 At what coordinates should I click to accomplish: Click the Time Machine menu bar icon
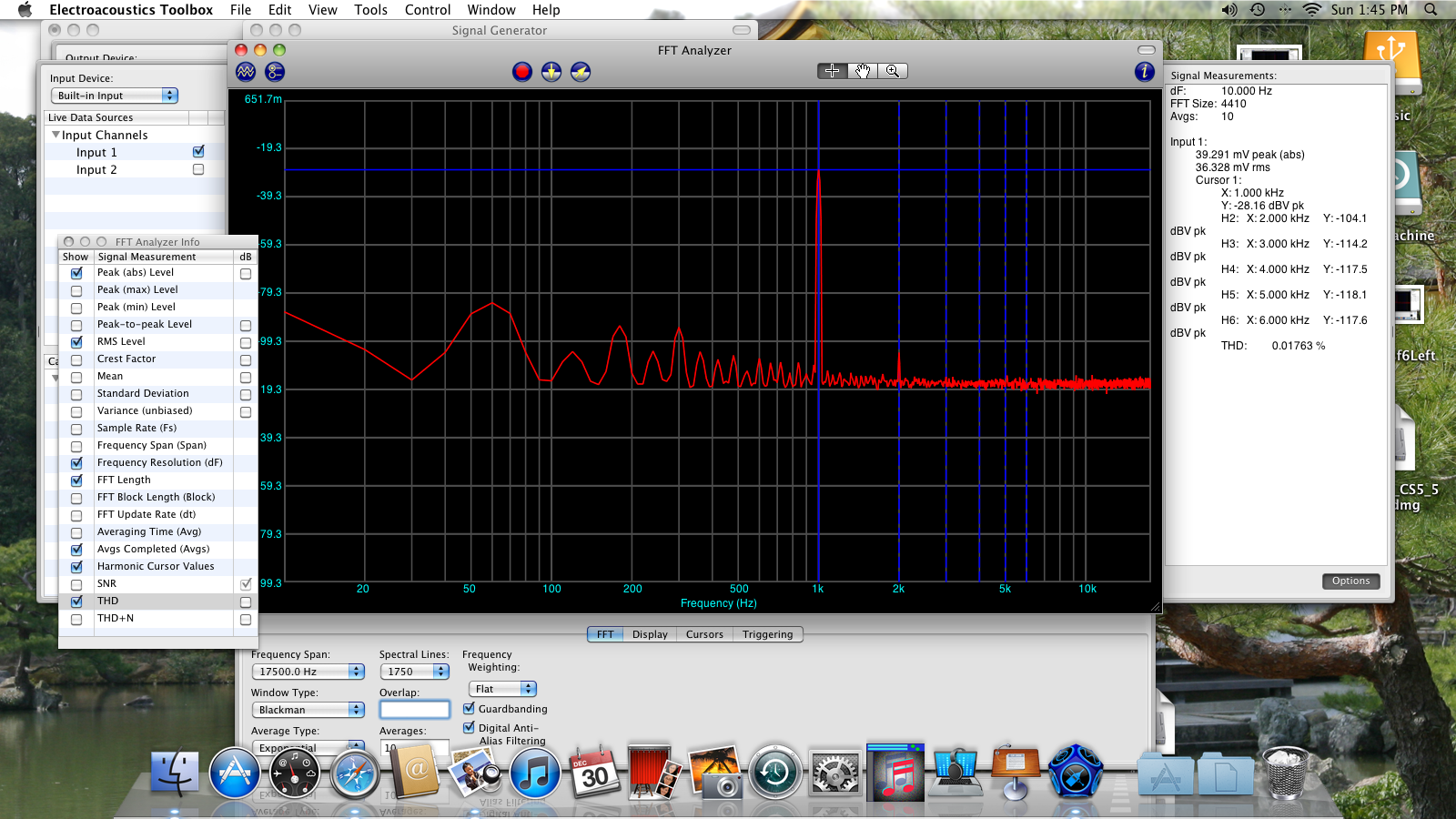[1258, 9]
